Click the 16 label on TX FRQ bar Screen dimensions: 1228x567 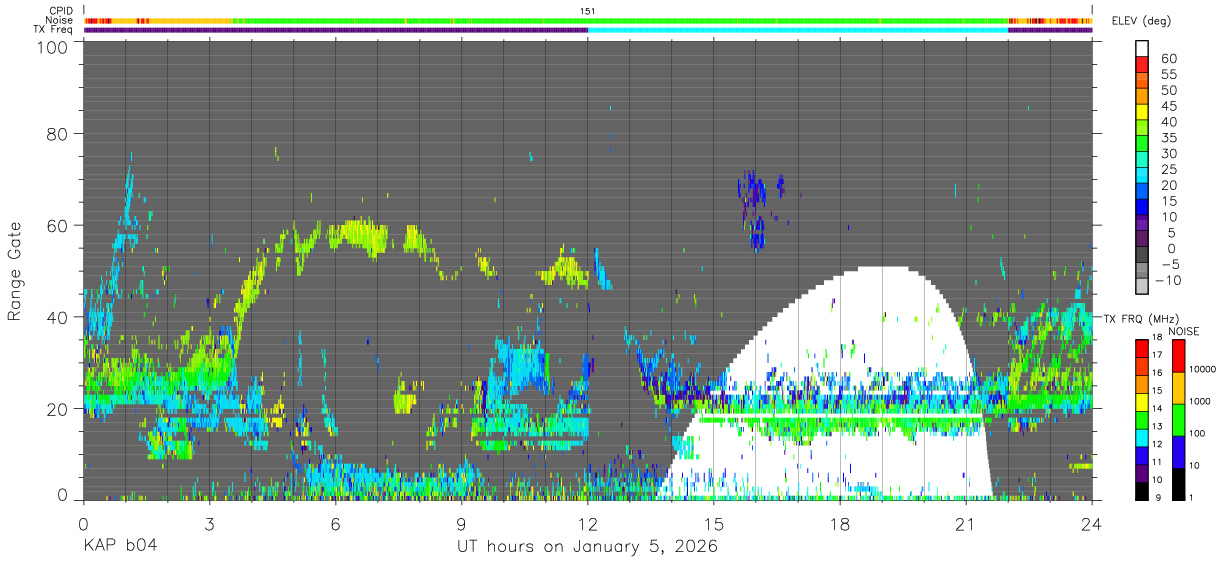[x=1155, y=372]
